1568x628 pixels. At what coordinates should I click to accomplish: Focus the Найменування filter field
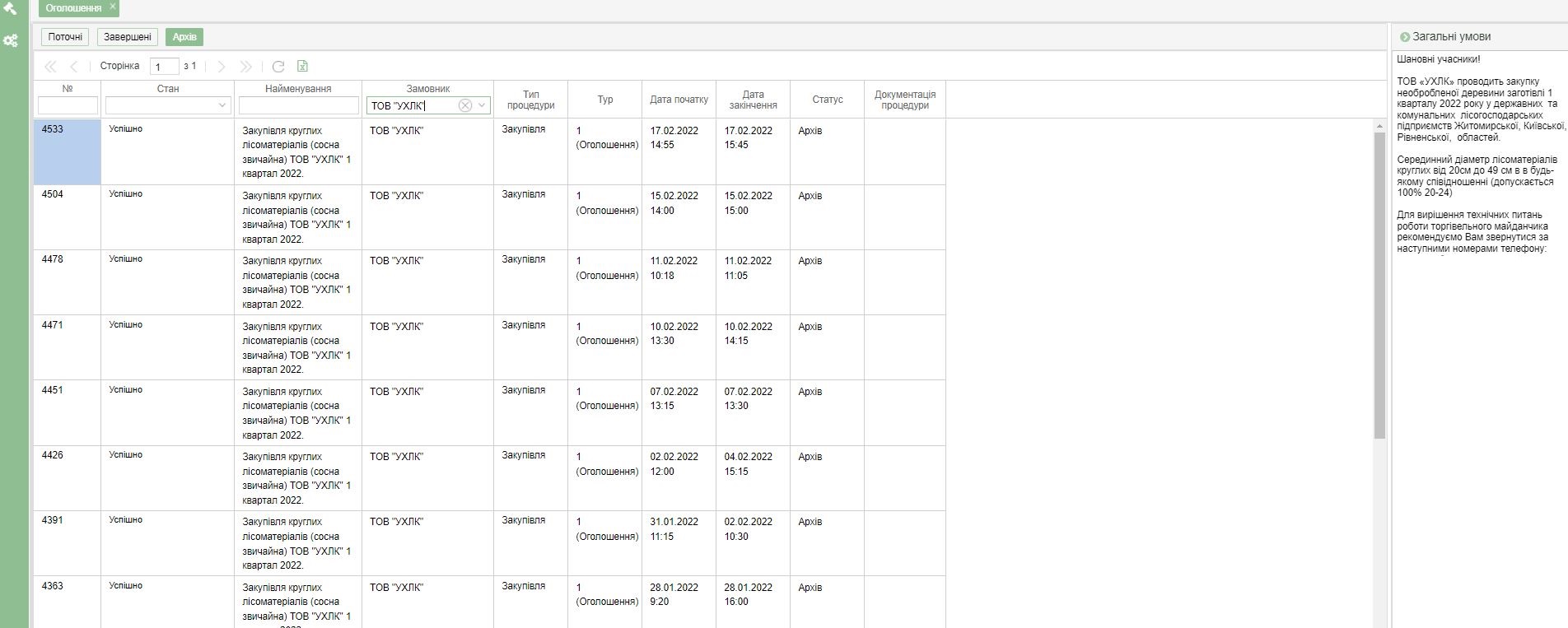298,105
